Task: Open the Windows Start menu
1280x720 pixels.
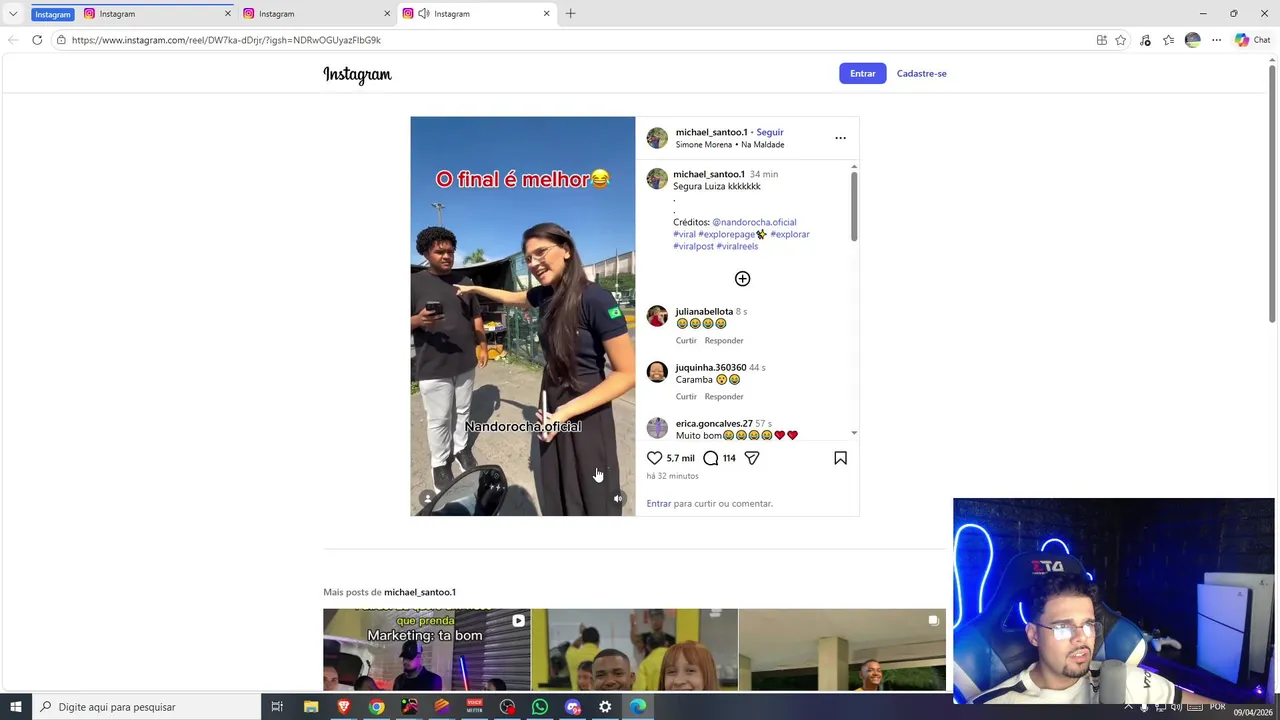Action: click(x=16, y=707)
